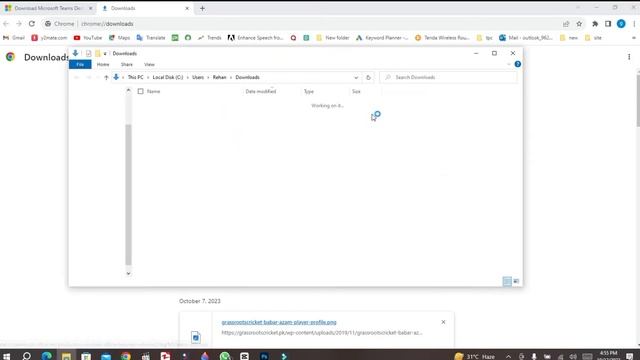Click navigation pane scroll down arrow

click(129, 273)
